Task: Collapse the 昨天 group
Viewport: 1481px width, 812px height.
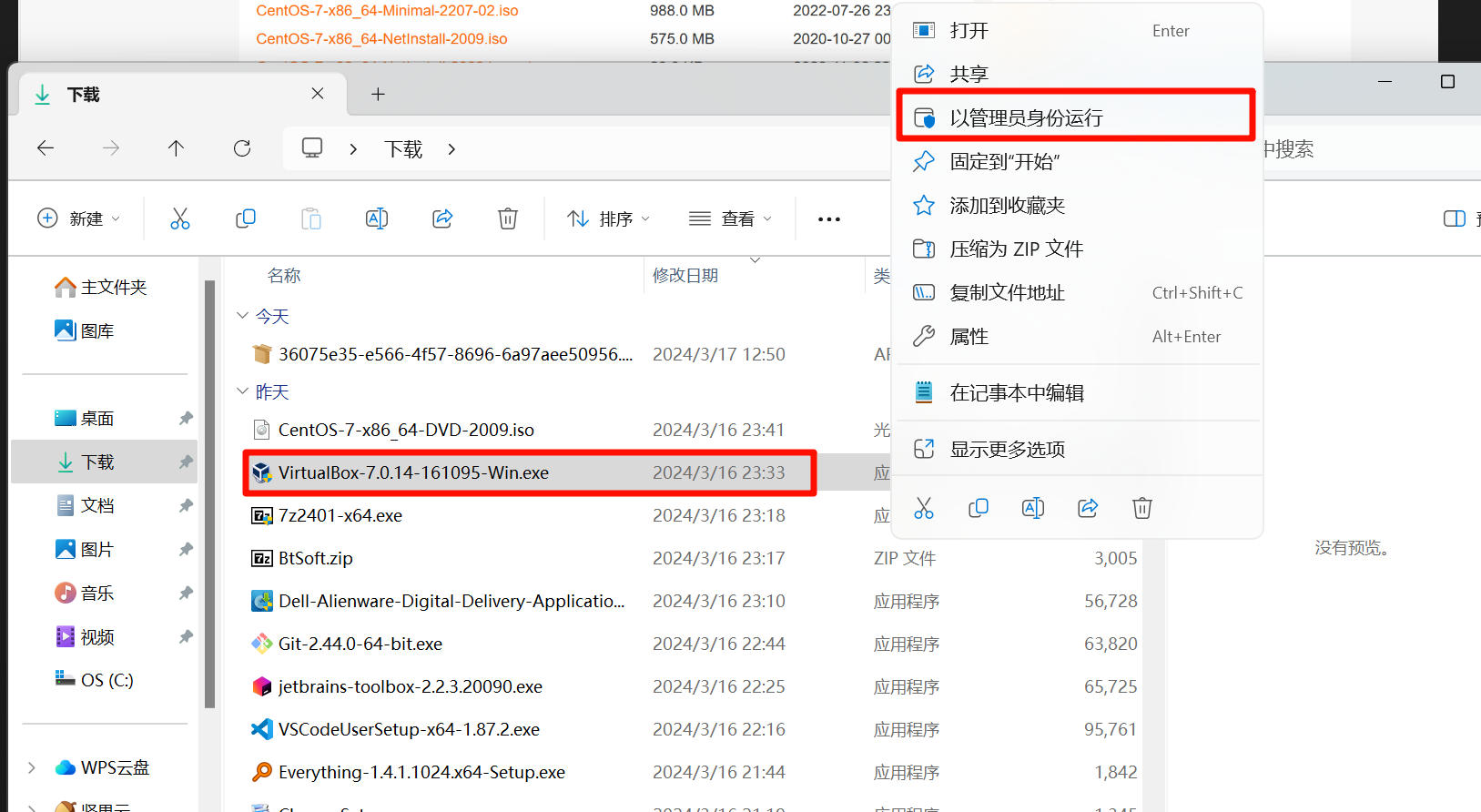Action: point(242,391)
